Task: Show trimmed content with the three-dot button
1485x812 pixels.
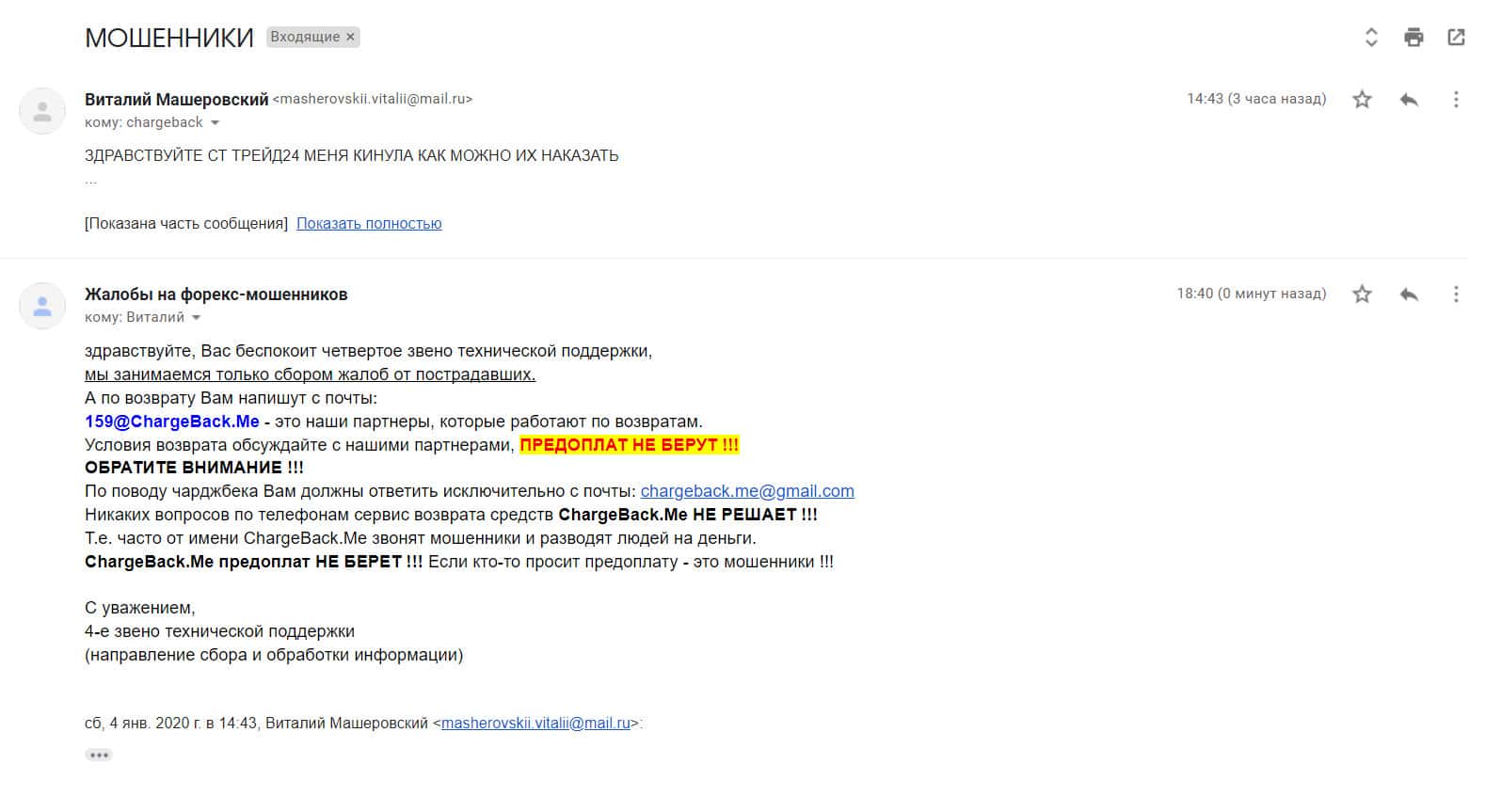Action: tap(99, 755)
